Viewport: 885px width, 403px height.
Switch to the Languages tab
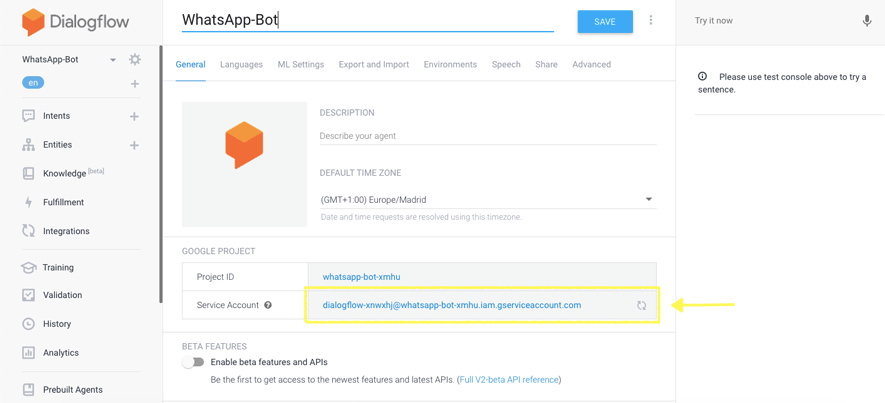[242, 64]
